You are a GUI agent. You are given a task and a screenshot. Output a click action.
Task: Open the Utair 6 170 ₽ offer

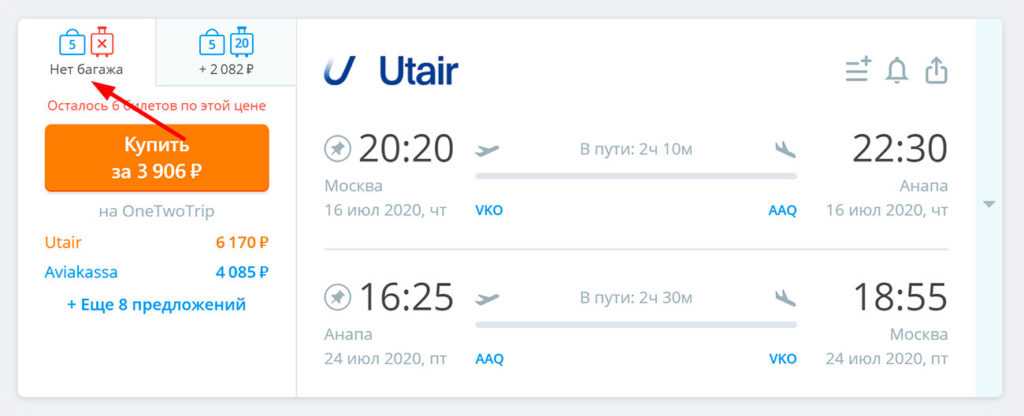click(157, 242)
